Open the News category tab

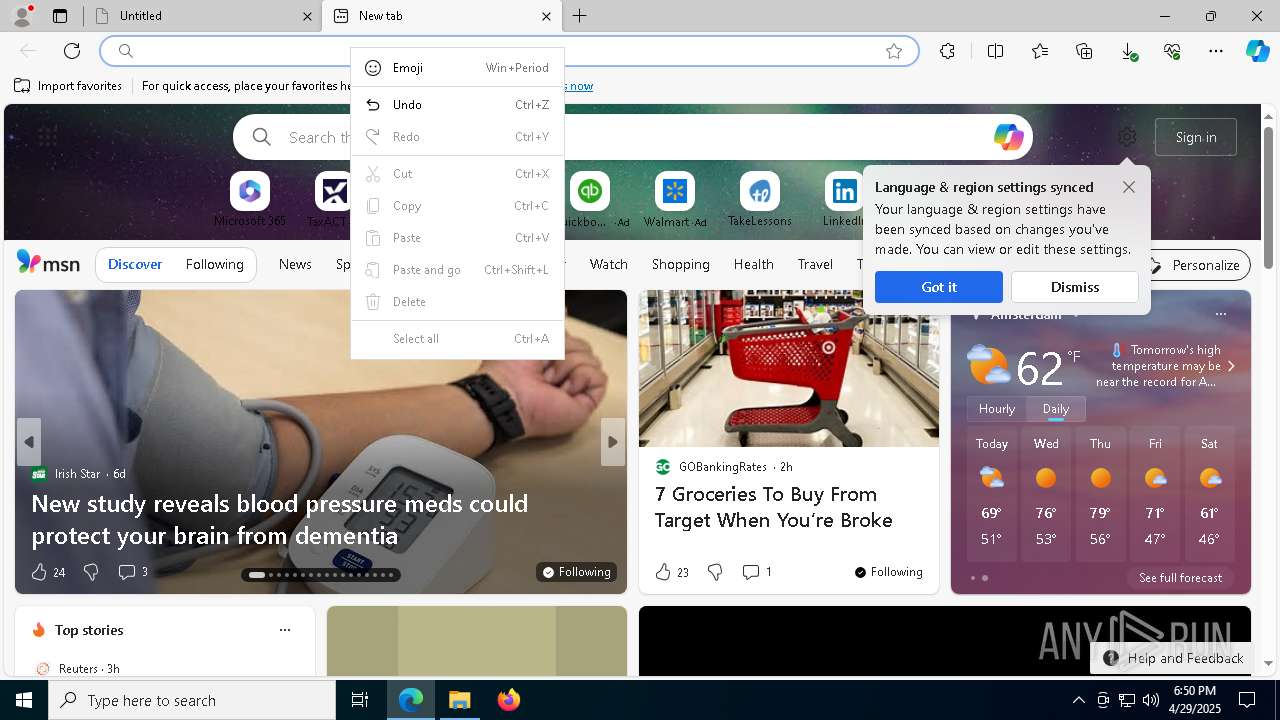295,265
